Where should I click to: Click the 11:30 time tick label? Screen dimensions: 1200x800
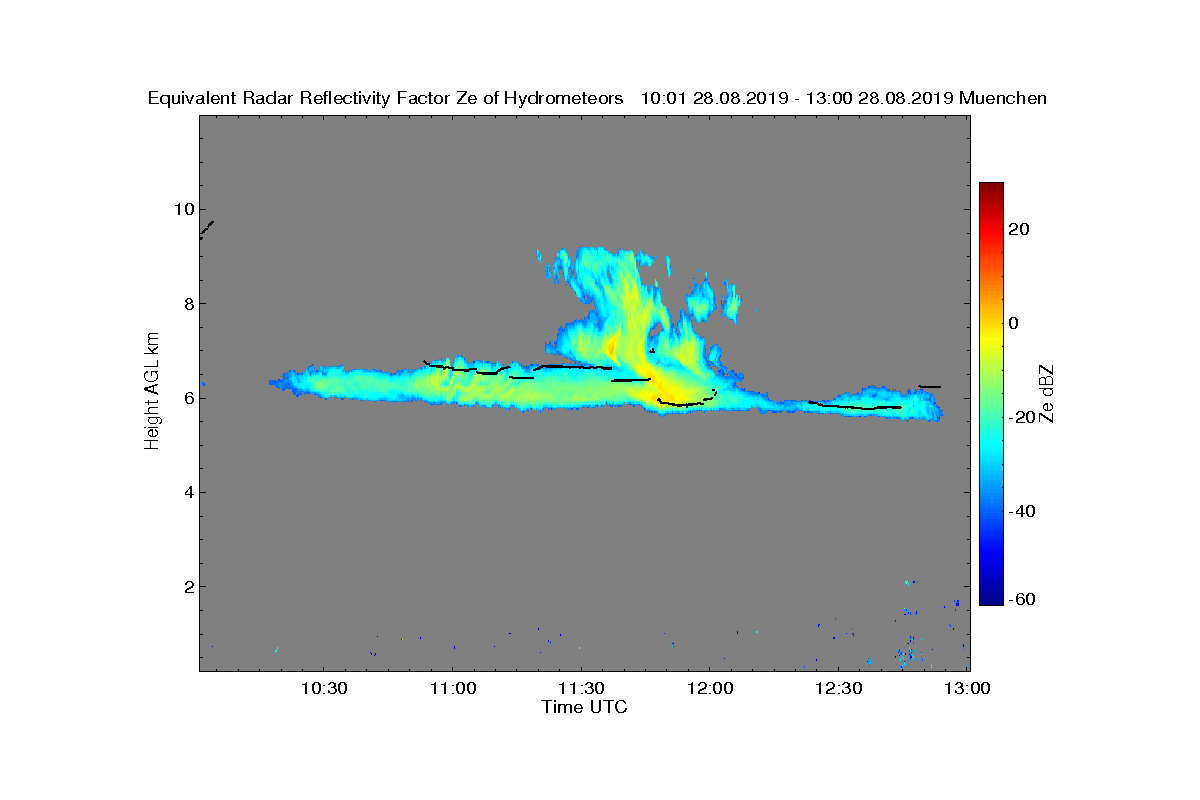tap(581, 688)
